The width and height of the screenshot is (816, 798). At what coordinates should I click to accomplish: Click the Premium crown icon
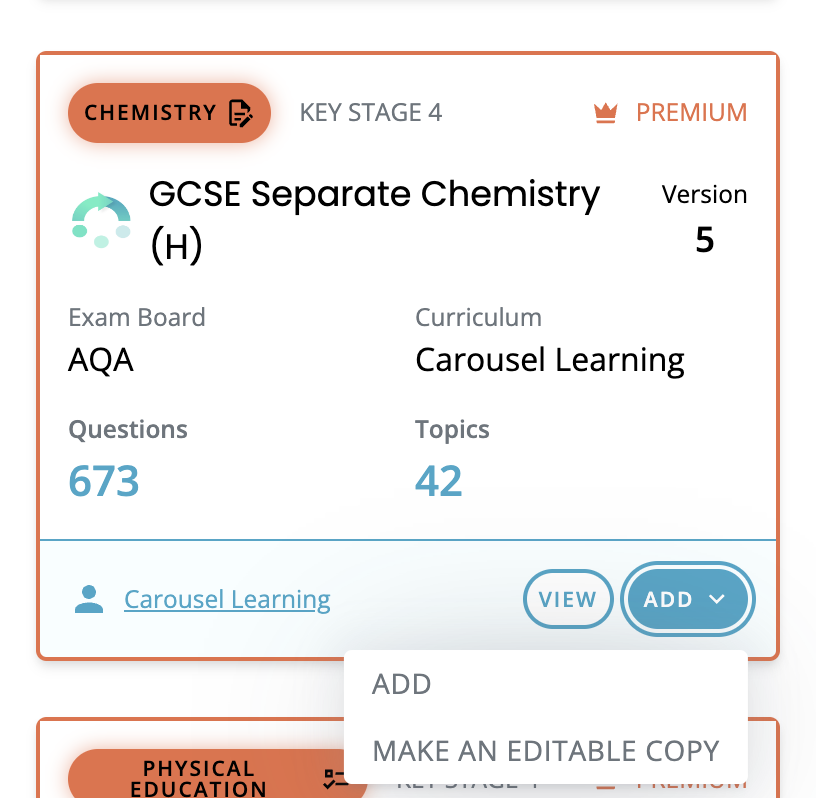605,113
